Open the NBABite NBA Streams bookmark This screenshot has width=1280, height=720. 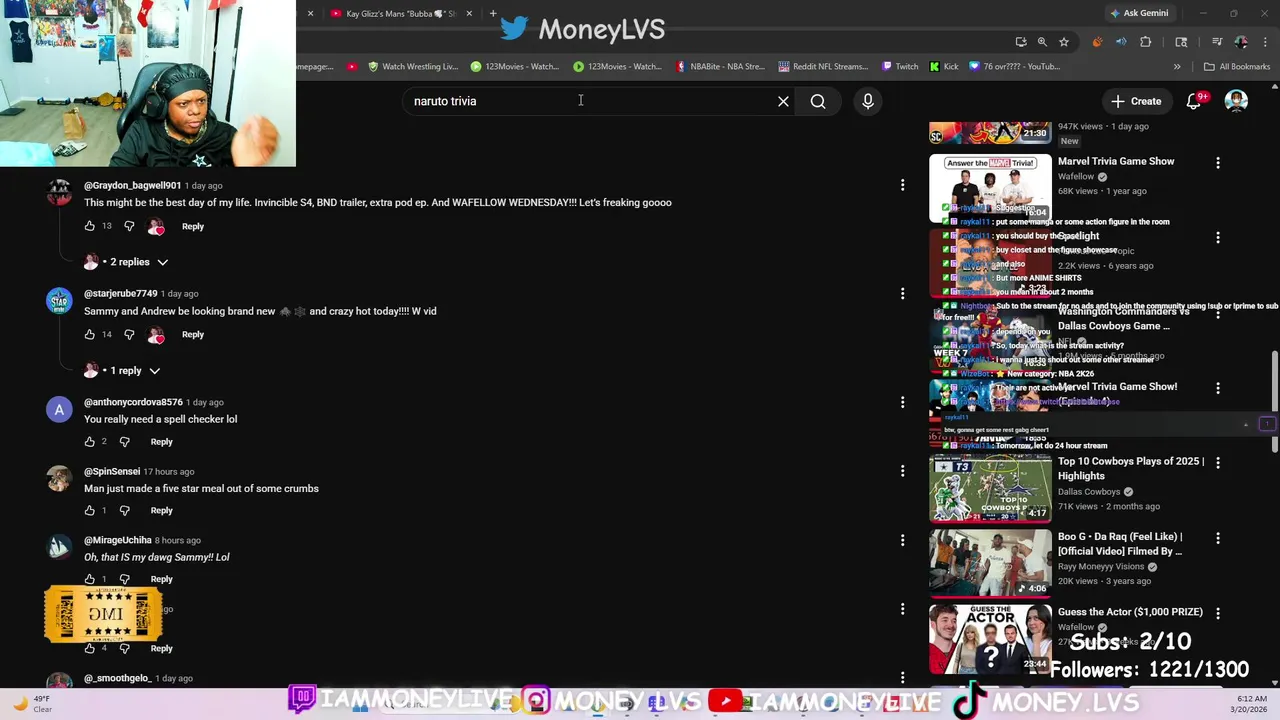pos(720,66)
